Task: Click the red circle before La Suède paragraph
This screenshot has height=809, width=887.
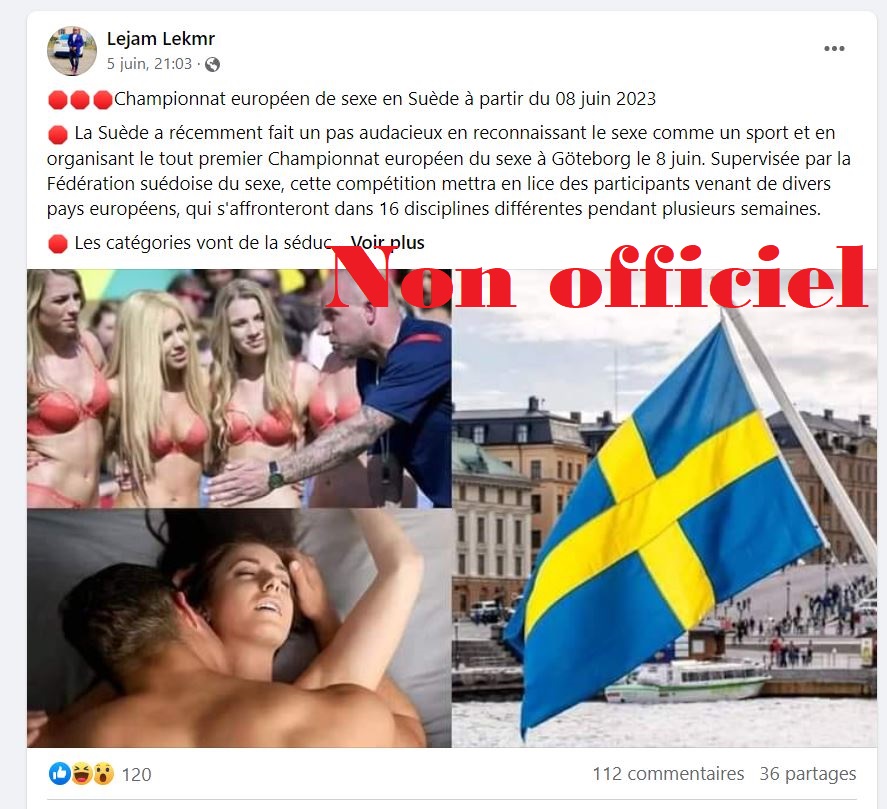Action: click(58, 135)
